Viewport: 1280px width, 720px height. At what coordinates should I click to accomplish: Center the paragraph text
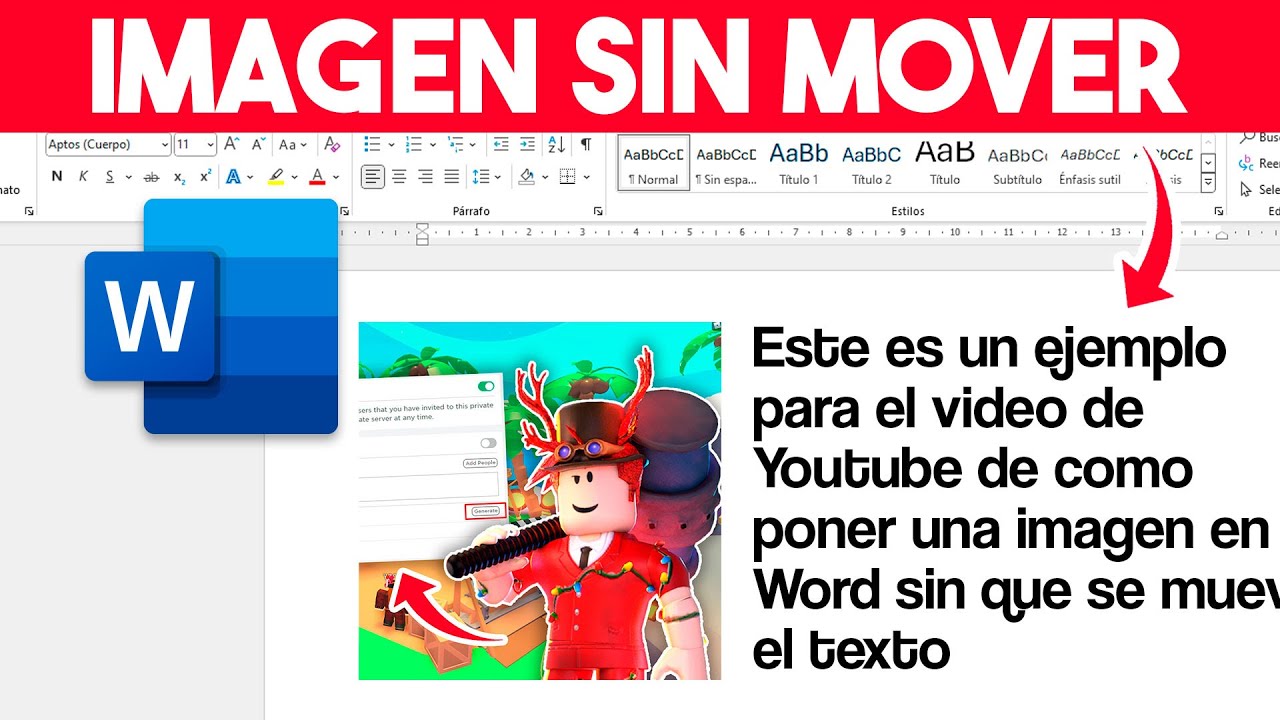399,177
